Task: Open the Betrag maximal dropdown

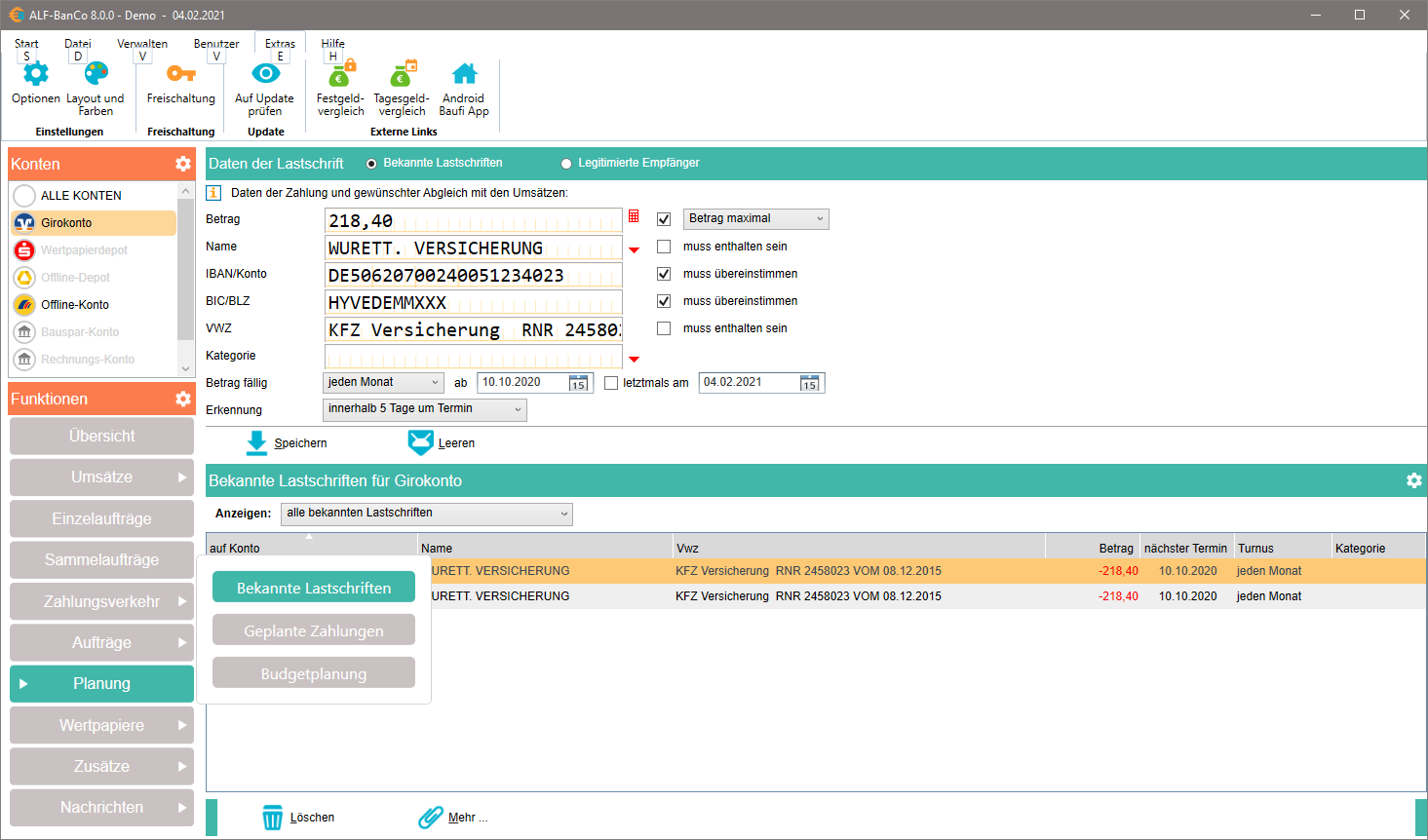Action: tap(756, 219)
